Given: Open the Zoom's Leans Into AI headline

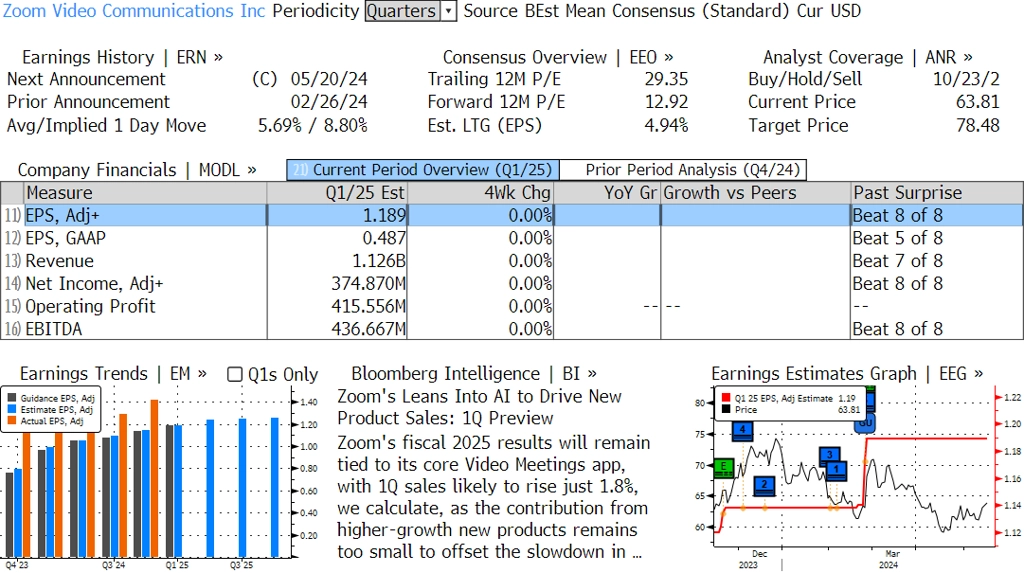Looking at the screenshot, I should click(479, 407).
